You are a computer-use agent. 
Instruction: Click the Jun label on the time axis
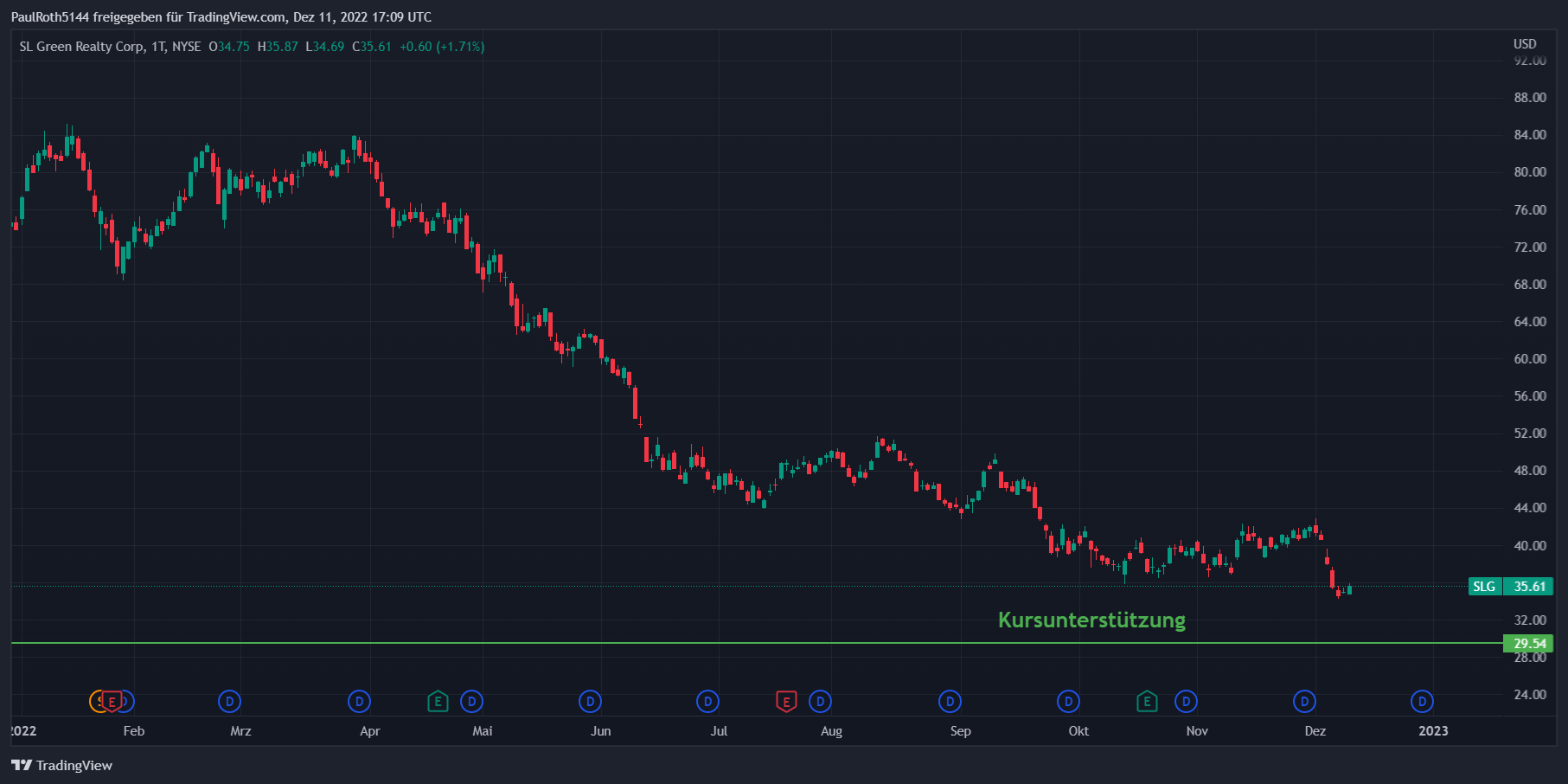[x=601, y=731]
